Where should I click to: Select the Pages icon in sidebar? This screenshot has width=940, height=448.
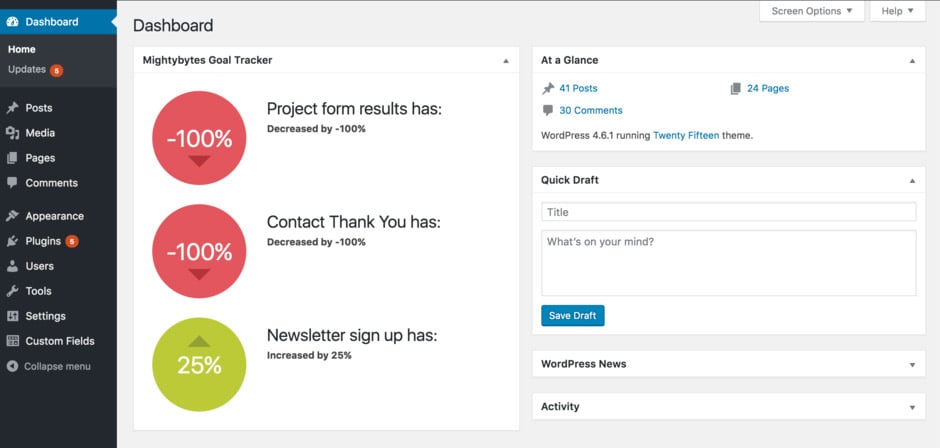coord(12,158)
